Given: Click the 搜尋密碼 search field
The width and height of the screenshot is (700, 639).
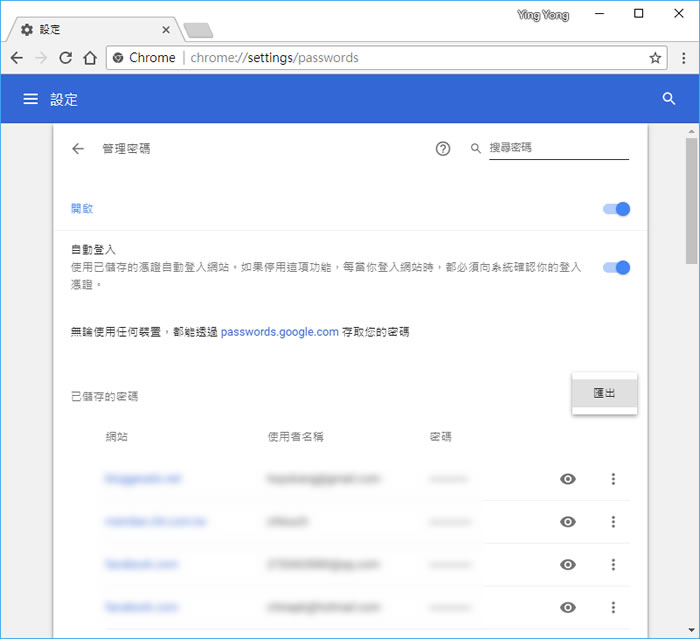Looking at the screenshot, I should coord(558,148).
